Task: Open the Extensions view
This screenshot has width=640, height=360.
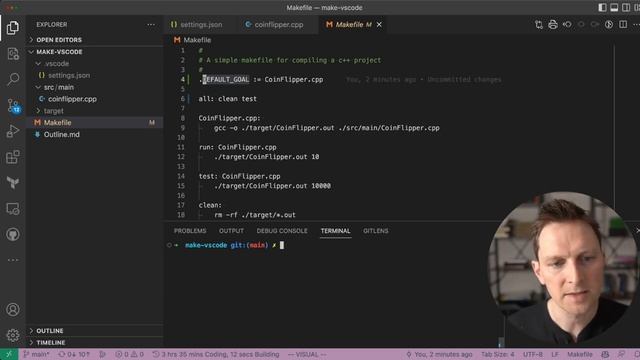Action: [13, 157]
